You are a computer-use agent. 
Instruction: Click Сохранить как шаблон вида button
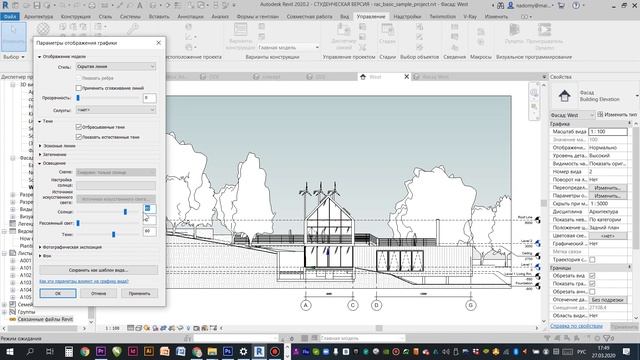98,270
